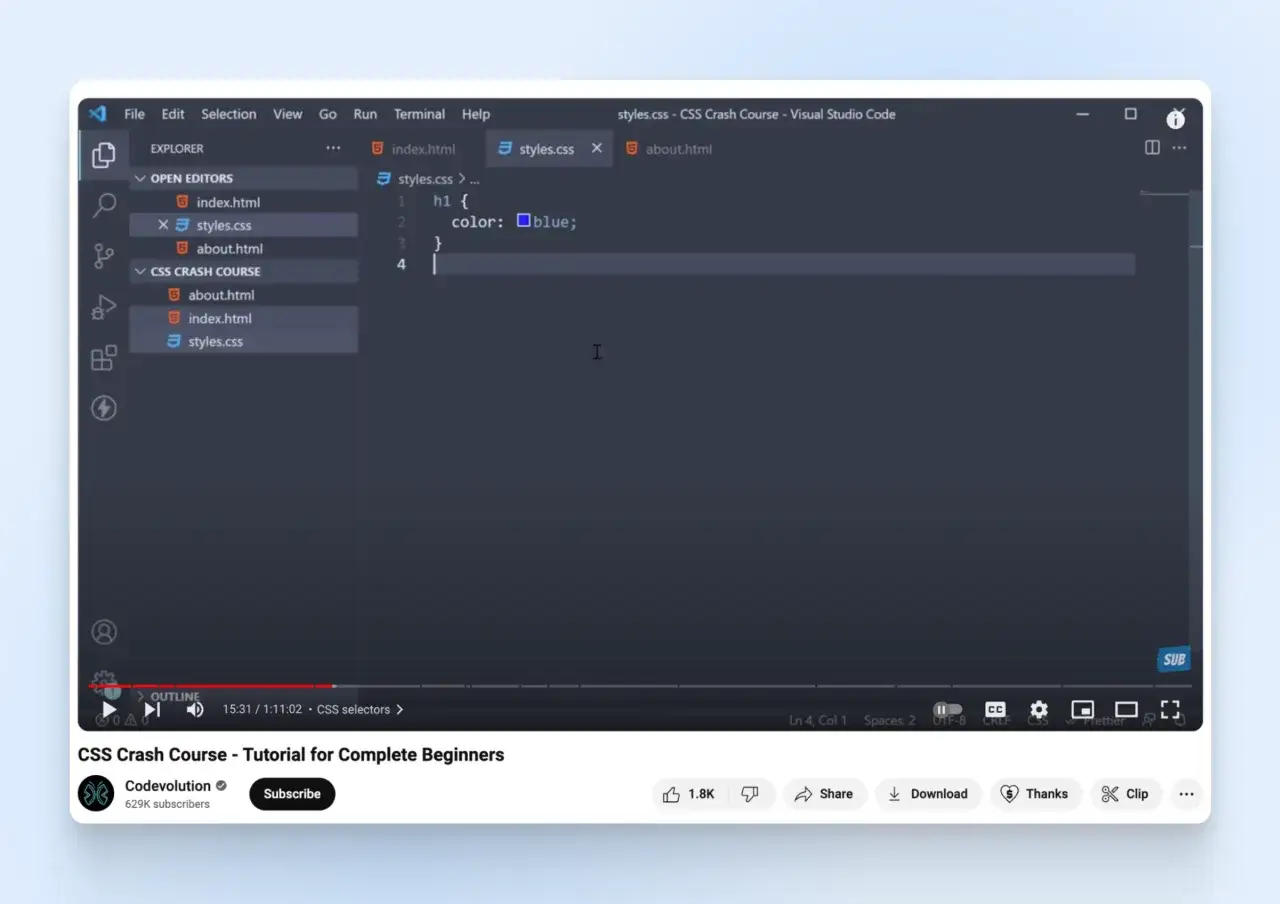1280x904 pixels.
Task: Open the Source Control view
Action: click(x=103, y=256)
